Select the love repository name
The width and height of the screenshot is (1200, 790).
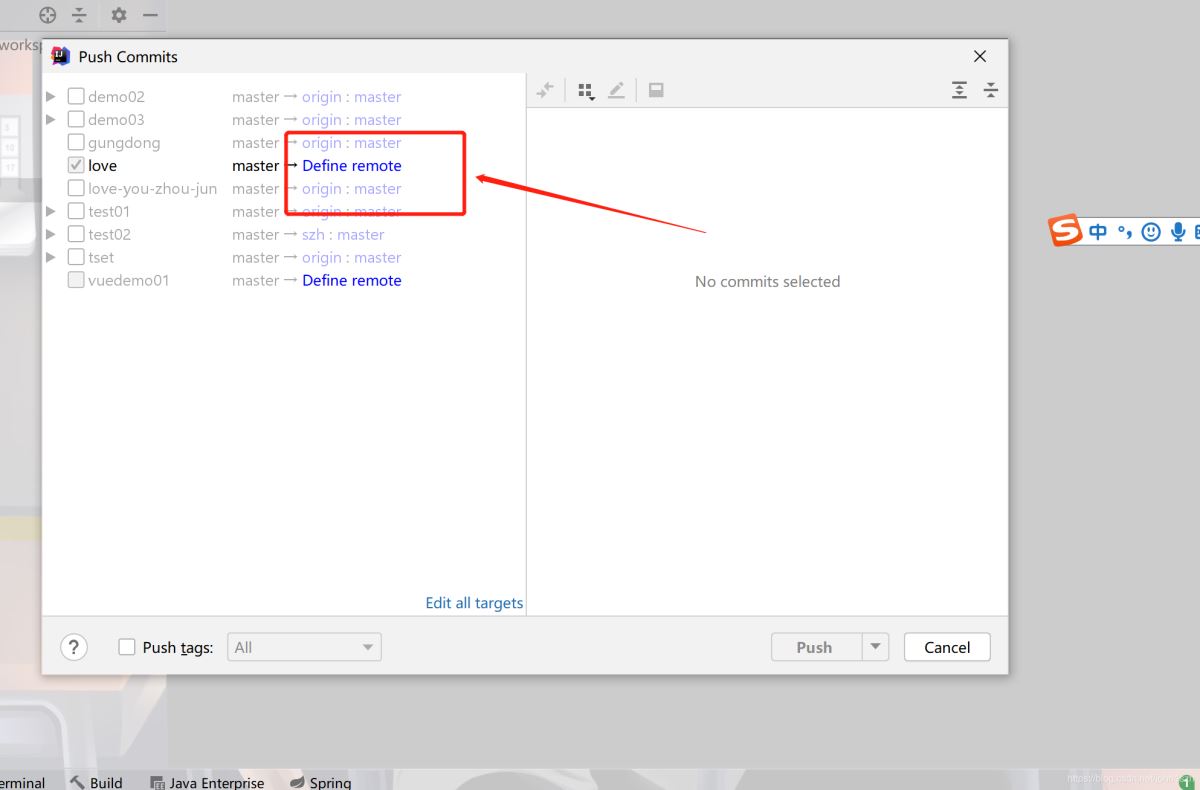(102, 166)
